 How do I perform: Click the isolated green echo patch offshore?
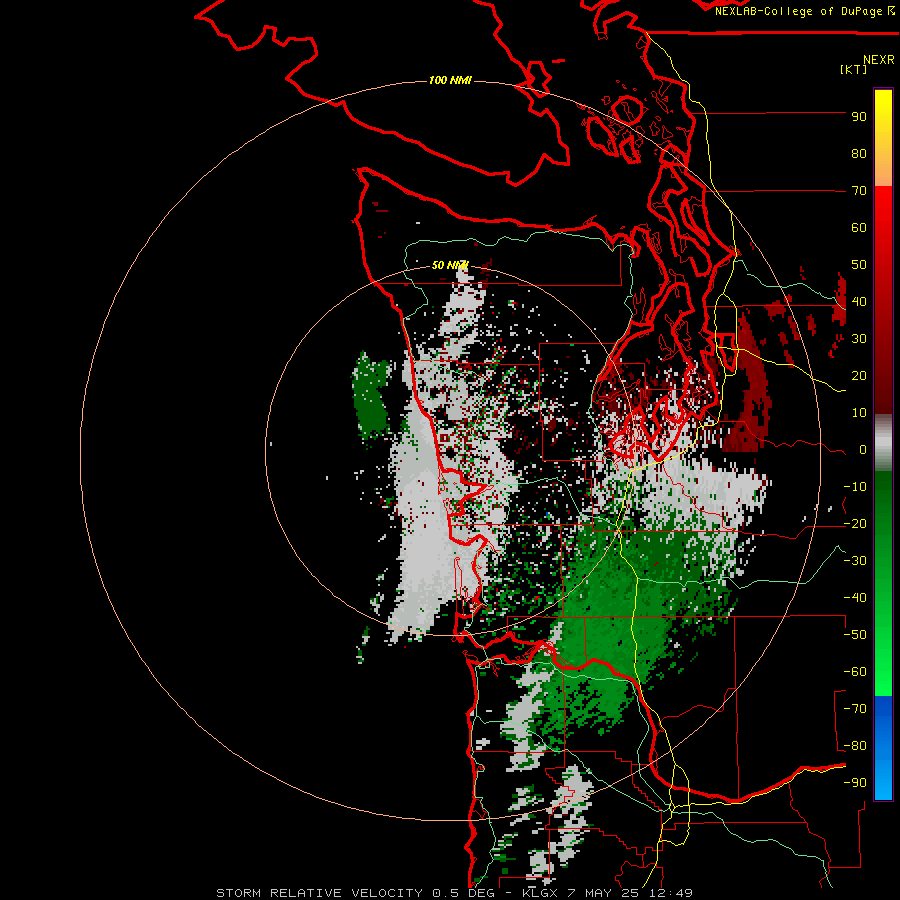pyautogui.click(x=371, y=397)
